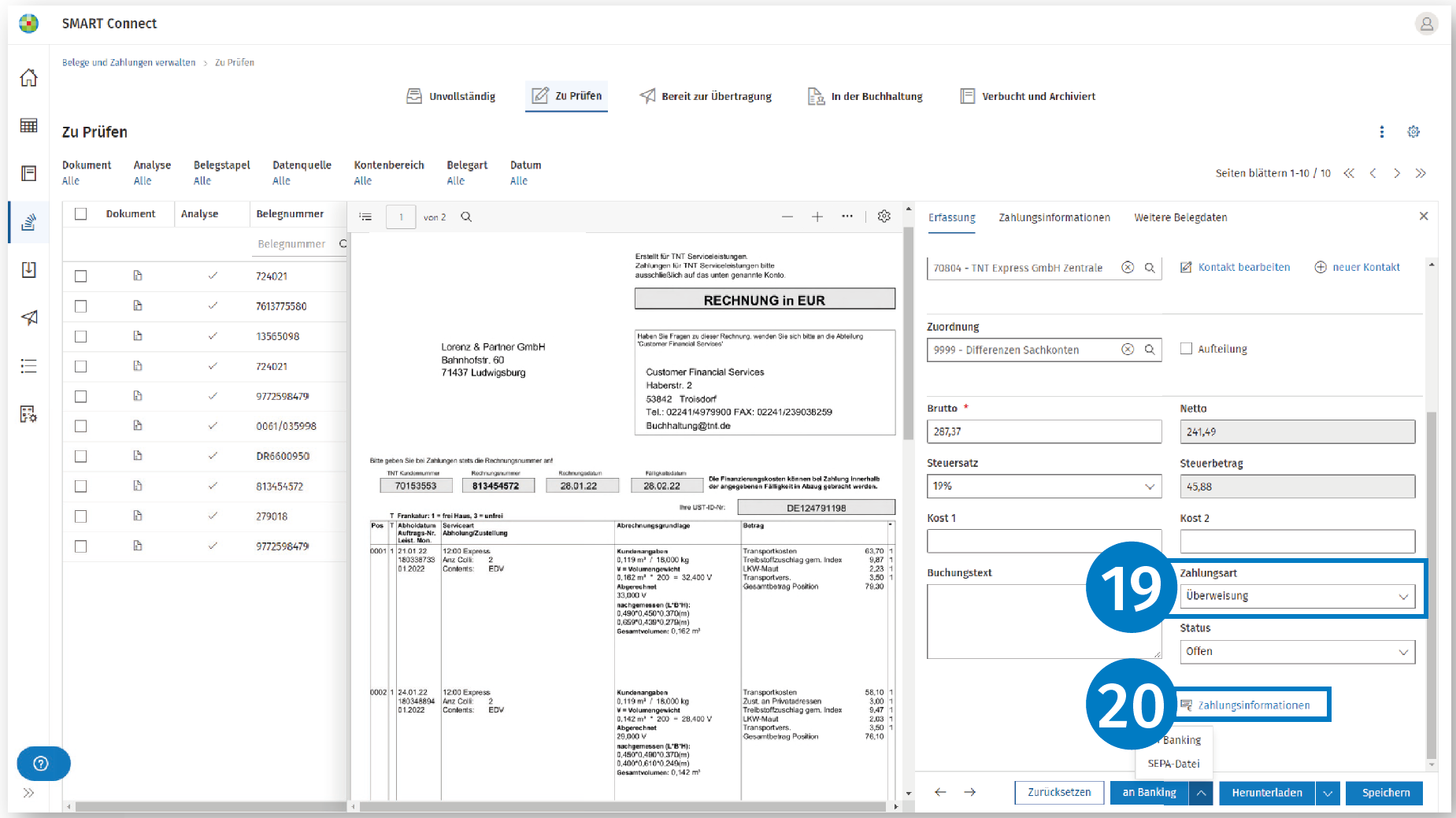The image size is (1456, 818).
Task: Clear the TNT Express contact field
Action: tap(1128, 268)
